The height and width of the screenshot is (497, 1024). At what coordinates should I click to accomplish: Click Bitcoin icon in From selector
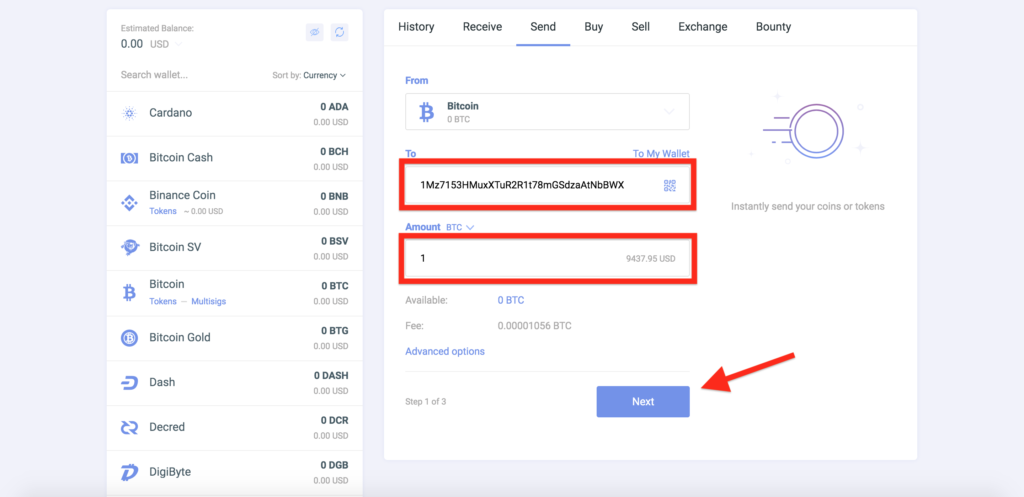tap(426, 112)
